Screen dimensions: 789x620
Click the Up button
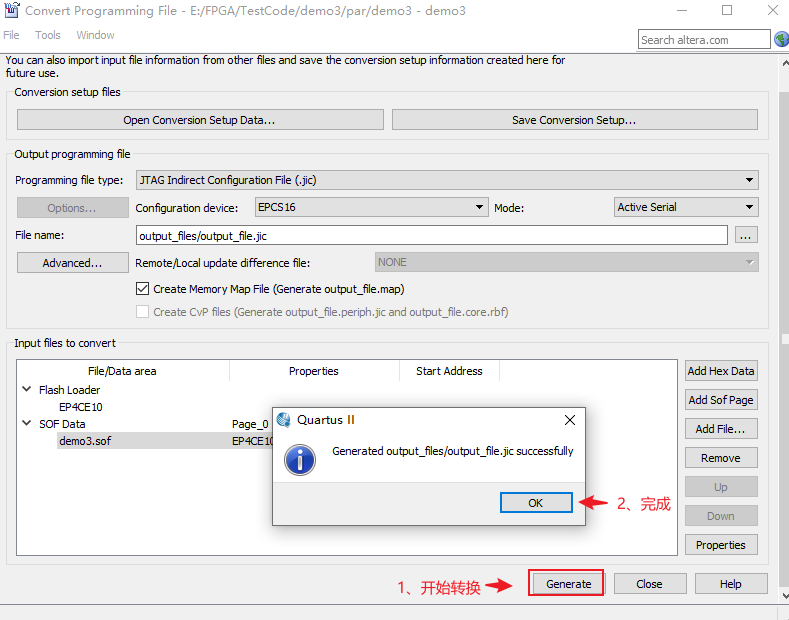(x=721, y=487)
